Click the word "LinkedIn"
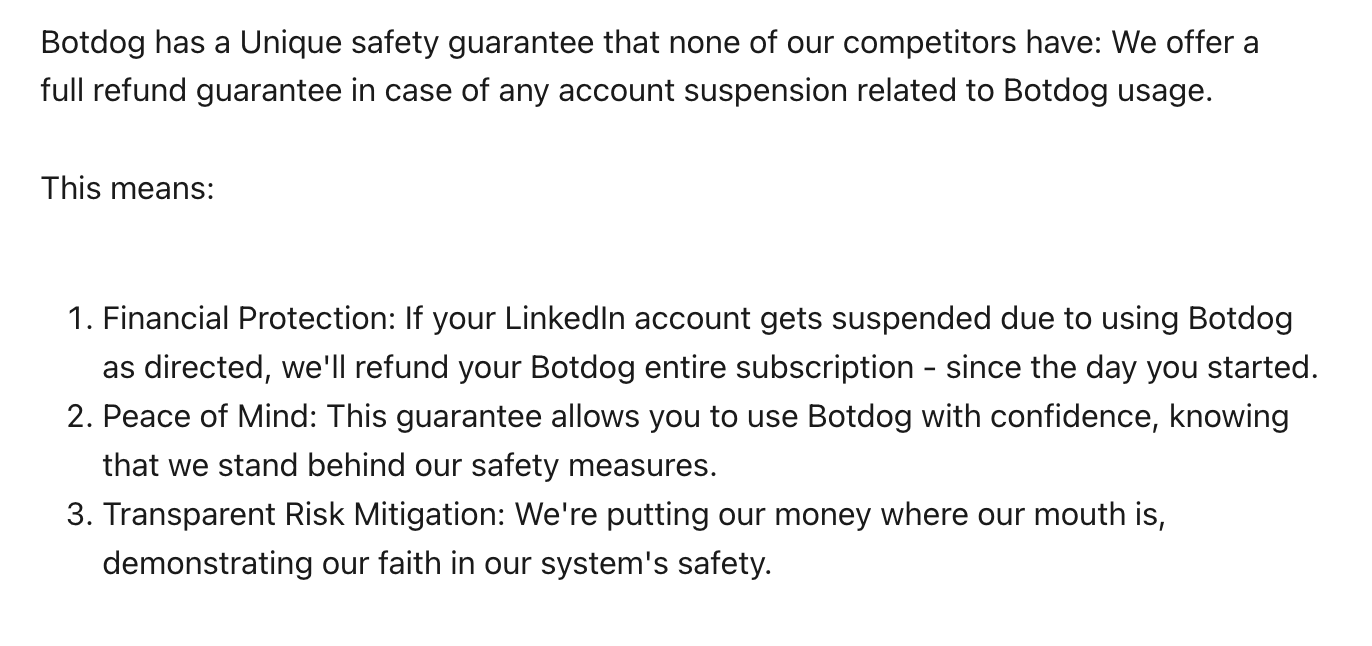This screenshot has width=1372, height=646. pyautogui.click(x=565, y=319)
